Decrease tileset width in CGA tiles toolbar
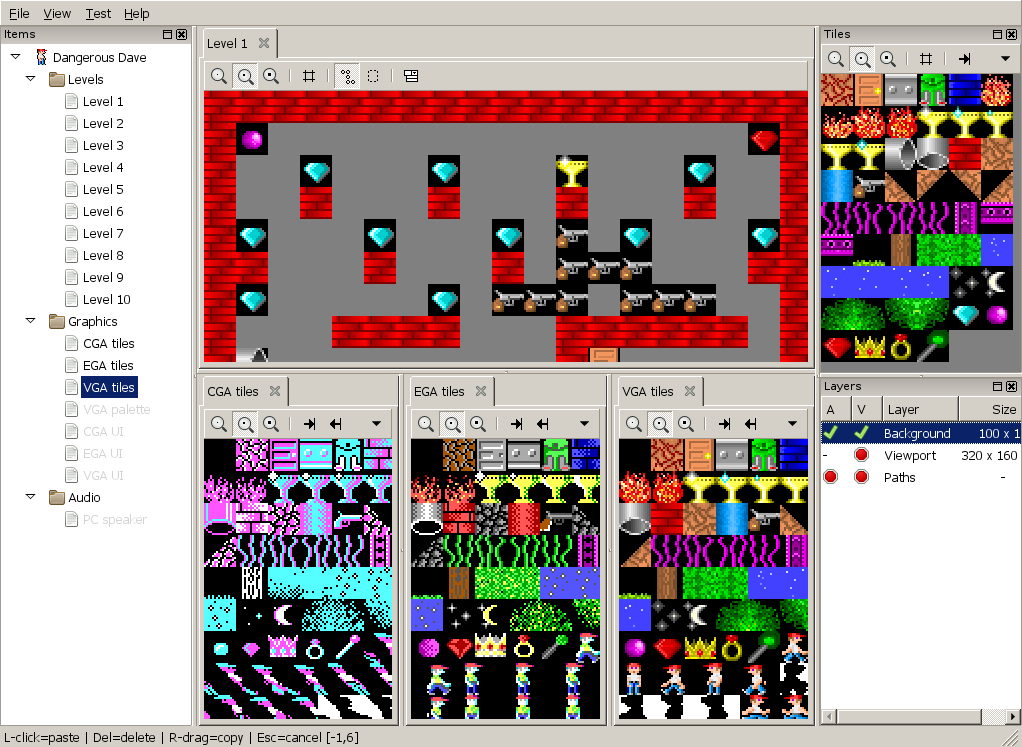 tap(335, 424)
